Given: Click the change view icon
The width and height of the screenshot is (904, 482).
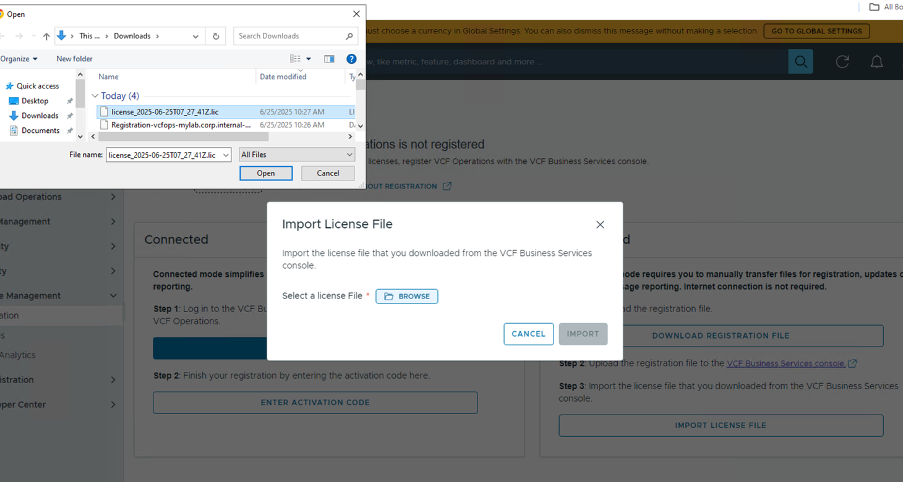Looking at the screenshot, I should point(295,59).
